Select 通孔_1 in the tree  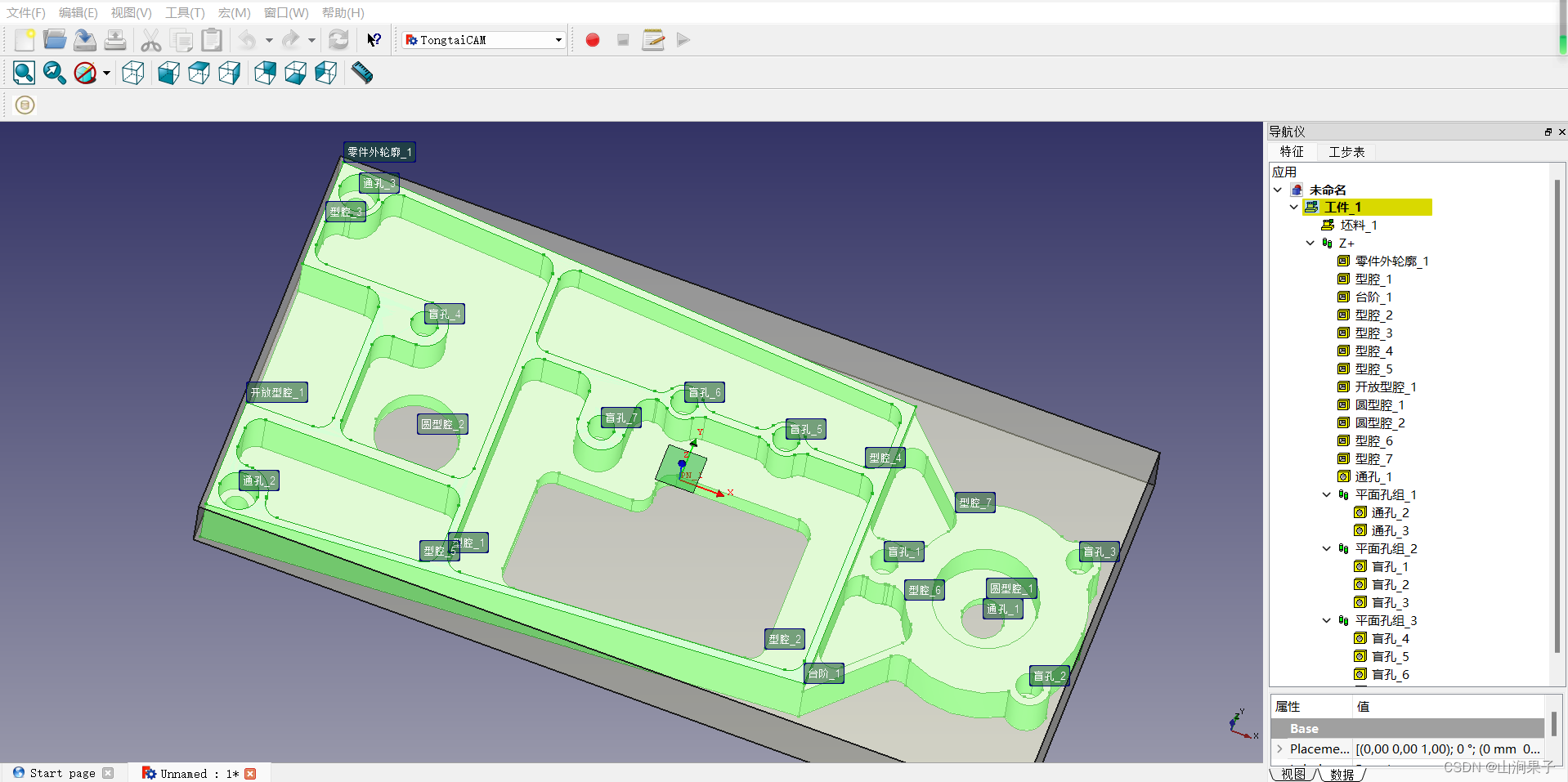1373,477
